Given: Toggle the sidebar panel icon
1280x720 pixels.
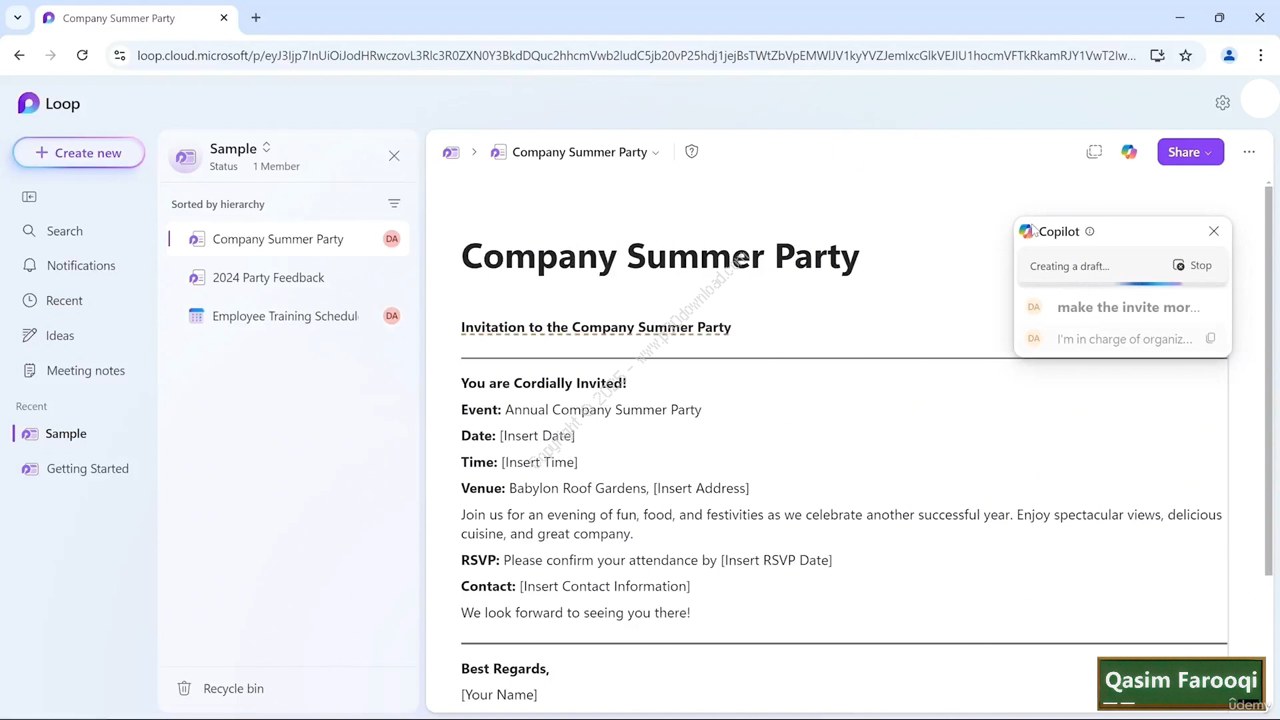Looking at the screenshot, I should 29,196.
